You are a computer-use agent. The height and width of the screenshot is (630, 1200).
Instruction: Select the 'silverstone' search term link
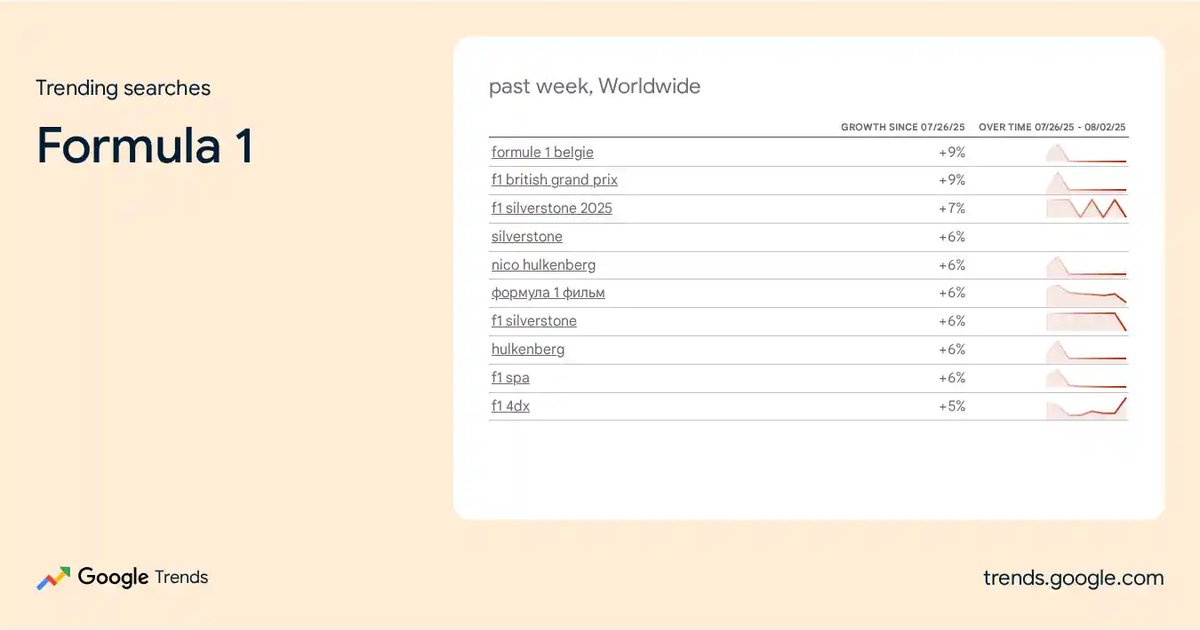point(527,237)
